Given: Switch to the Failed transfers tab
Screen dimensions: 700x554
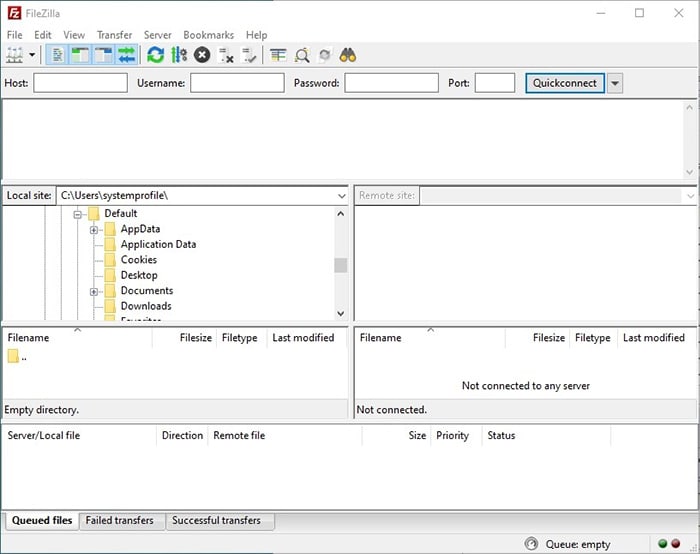Looking at the screenshot, I should 120,521.
